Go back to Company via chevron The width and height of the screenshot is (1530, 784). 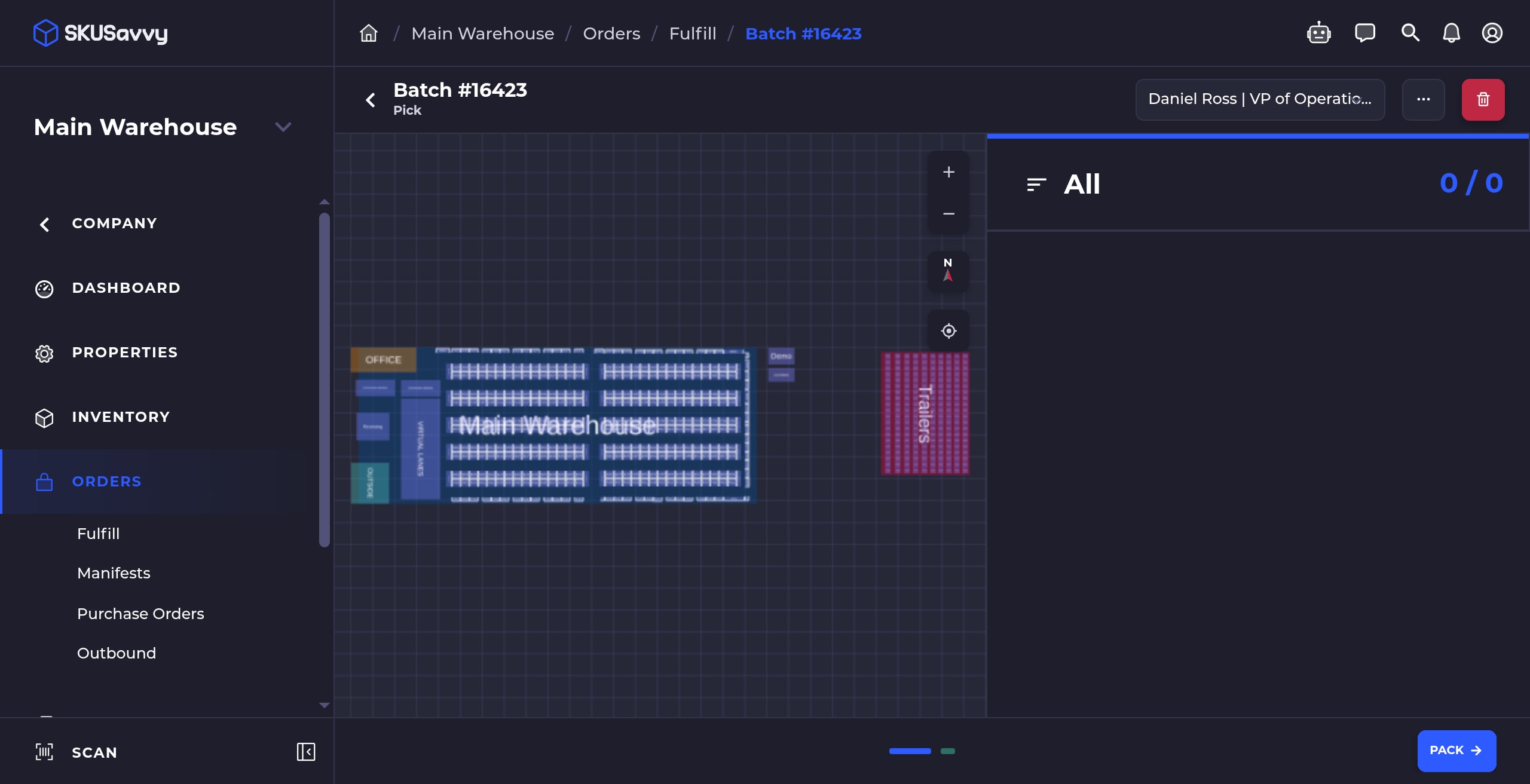pos(44,224)
